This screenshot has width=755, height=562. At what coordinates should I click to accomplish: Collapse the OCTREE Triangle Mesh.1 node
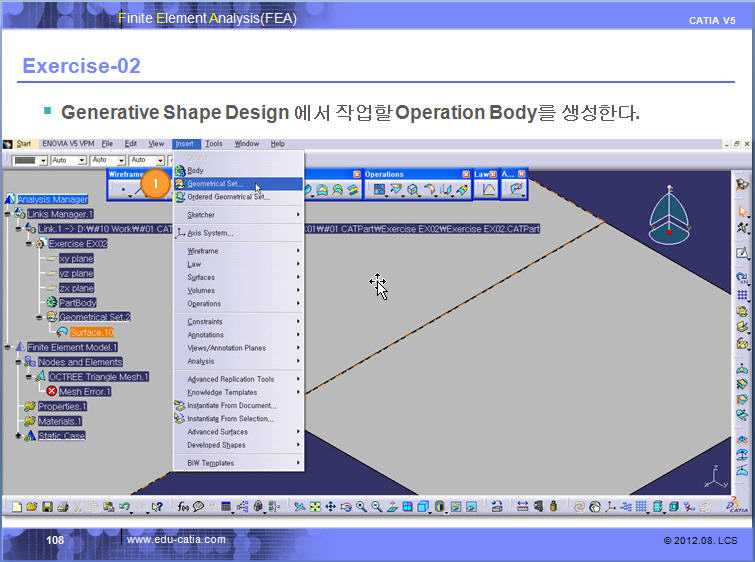coord(28,377)
